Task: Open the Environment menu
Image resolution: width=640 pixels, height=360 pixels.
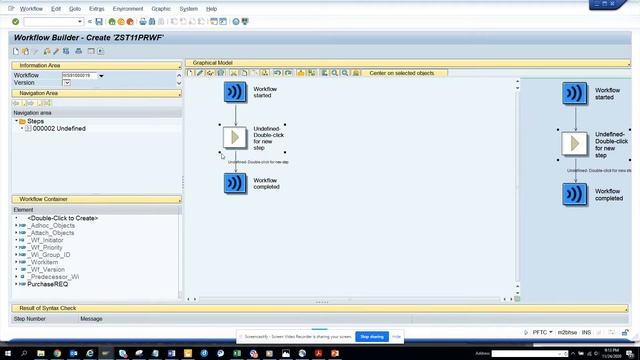Action: pyautogui.click(x=128, y=9)
